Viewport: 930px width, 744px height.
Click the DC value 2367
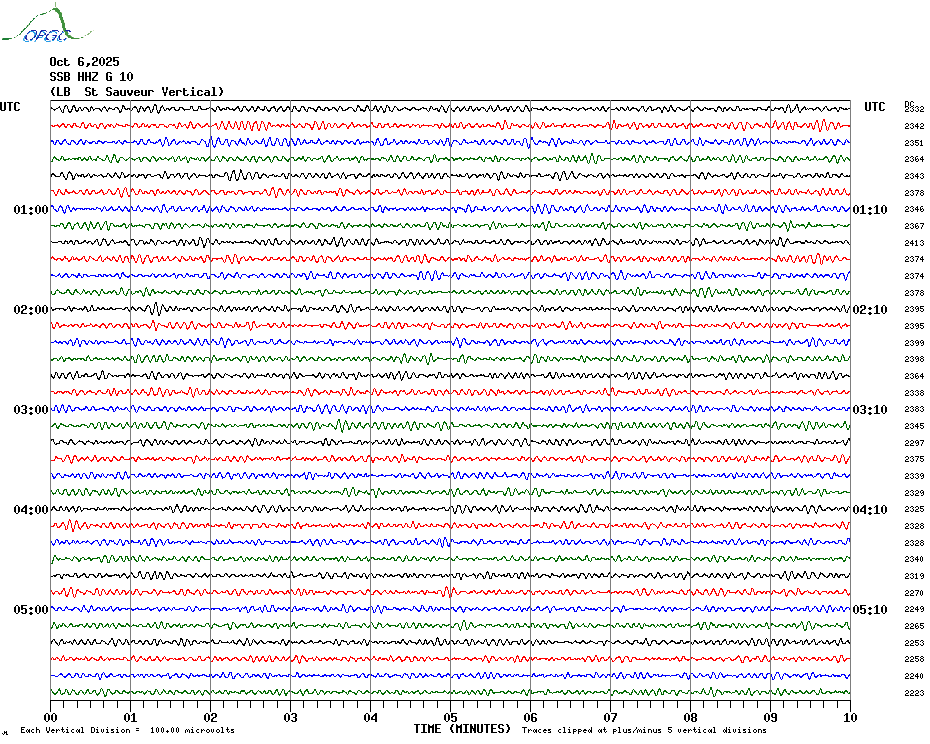pos(914,226)
